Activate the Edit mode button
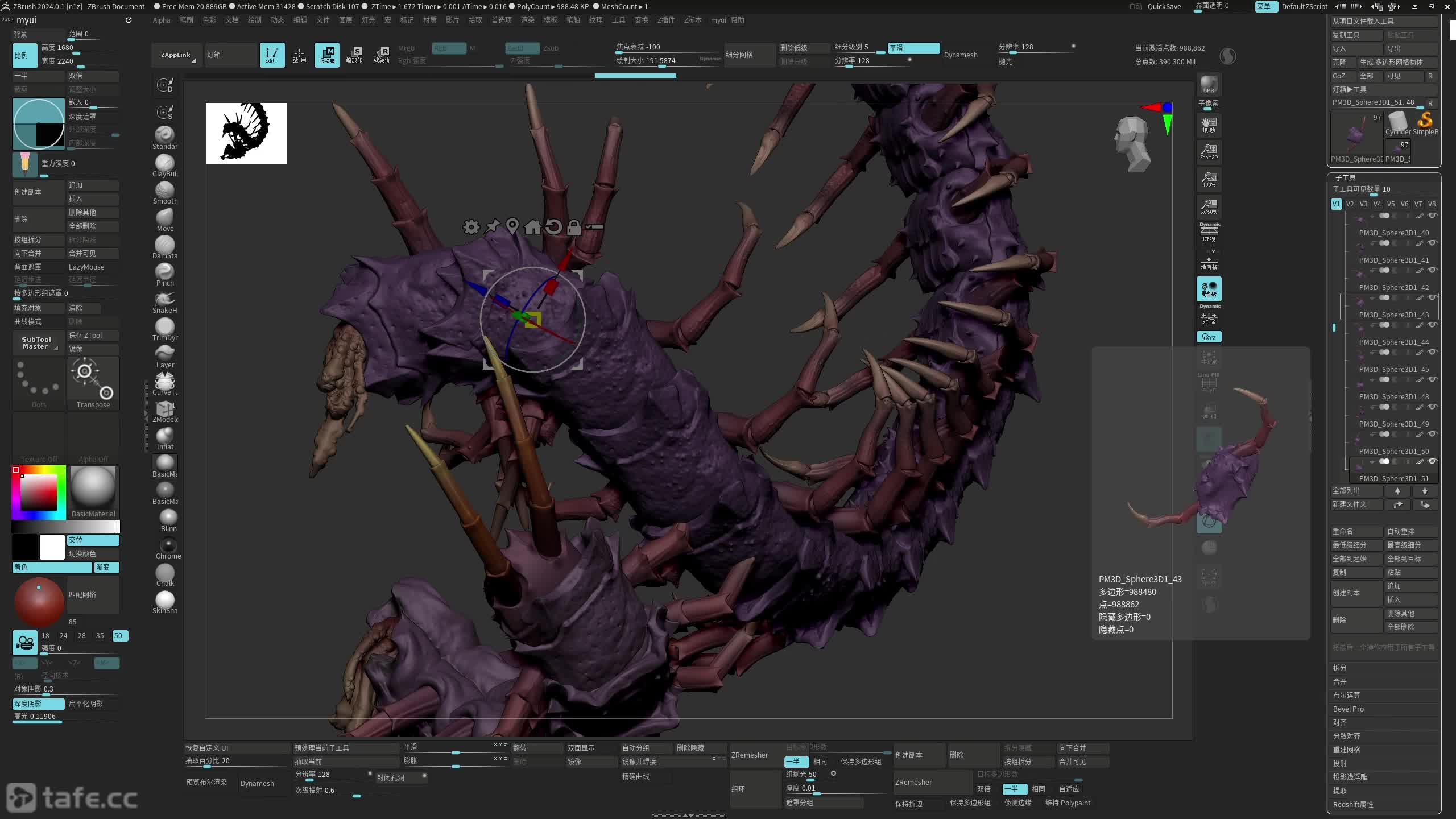Screen dimensions: 1456x819 click(272, 55)
